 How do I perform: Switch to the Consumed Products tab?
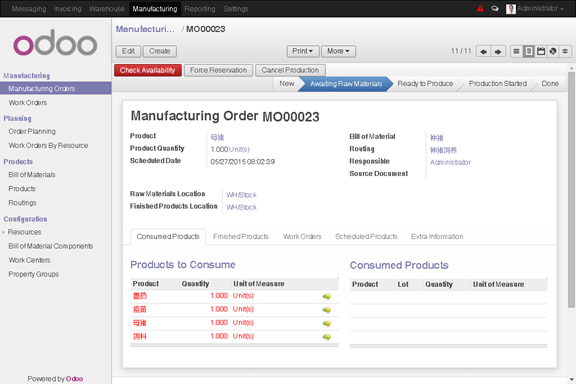tap(168, 237)
